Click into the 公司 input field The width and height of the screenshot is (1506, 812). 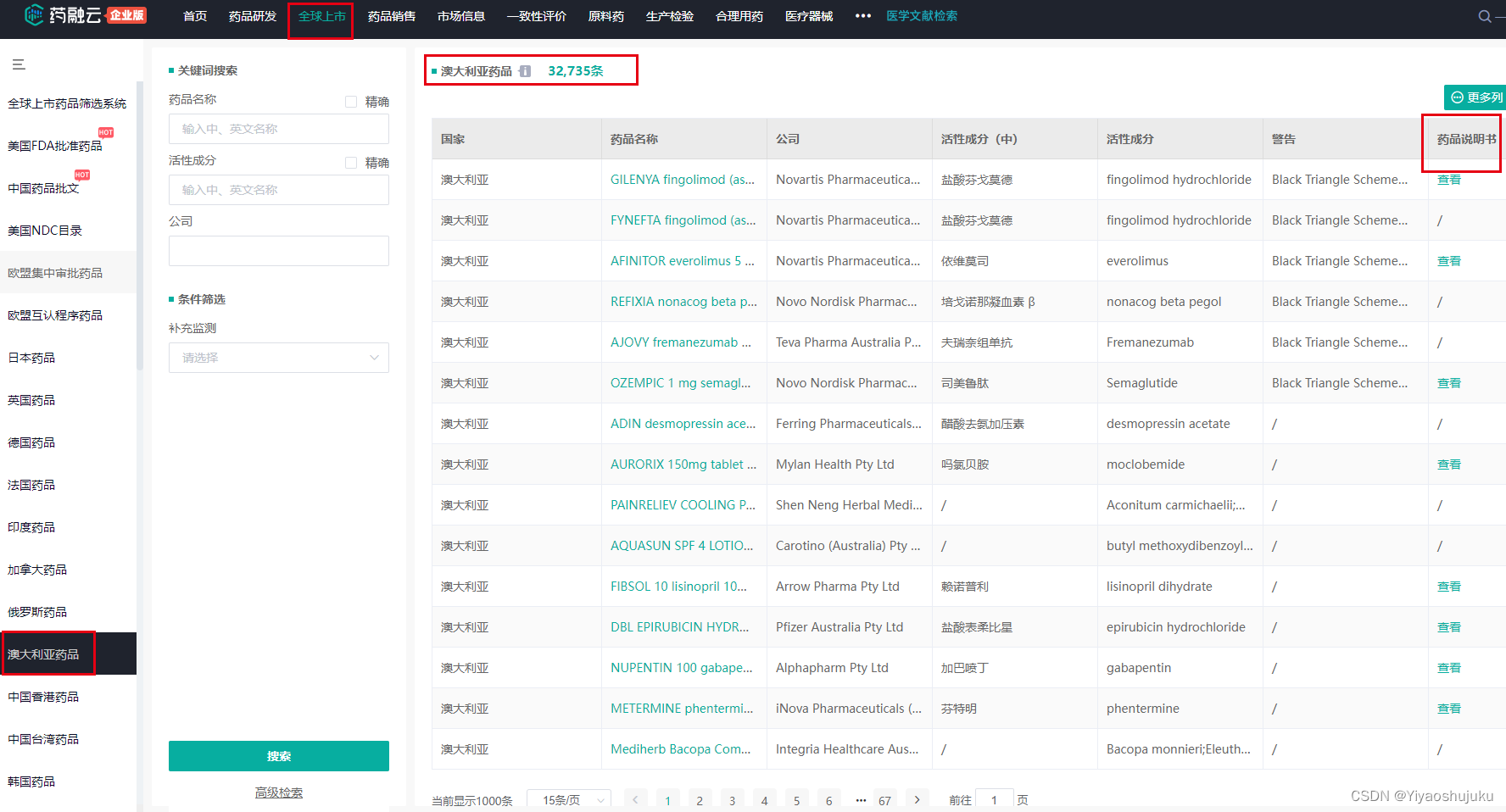click(279, 251)
